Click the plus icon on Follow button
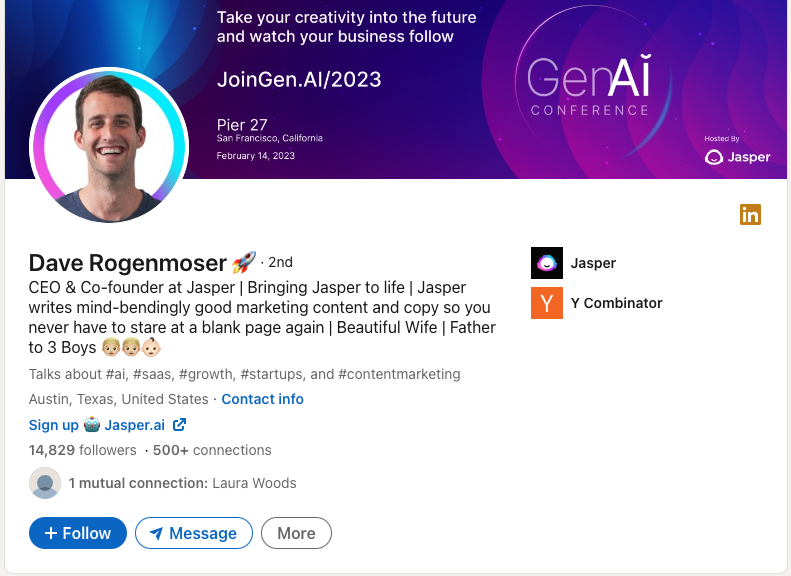 click(x=51, y=533)
